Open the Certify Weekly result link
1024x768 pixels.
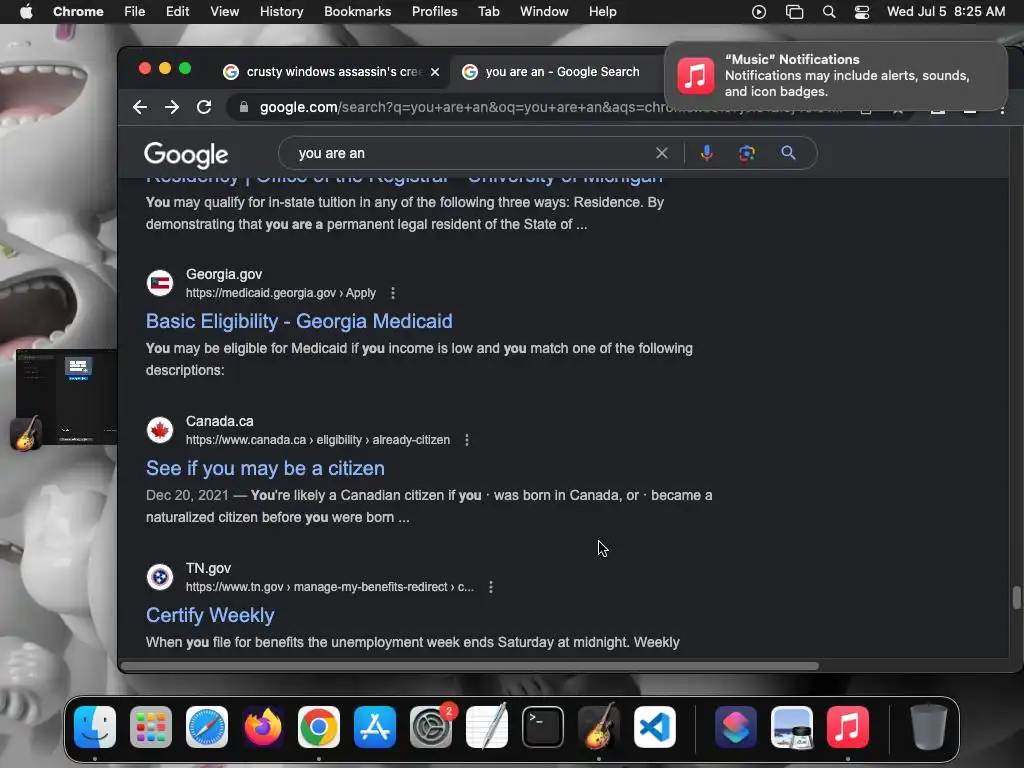click(x=210, y=615)
